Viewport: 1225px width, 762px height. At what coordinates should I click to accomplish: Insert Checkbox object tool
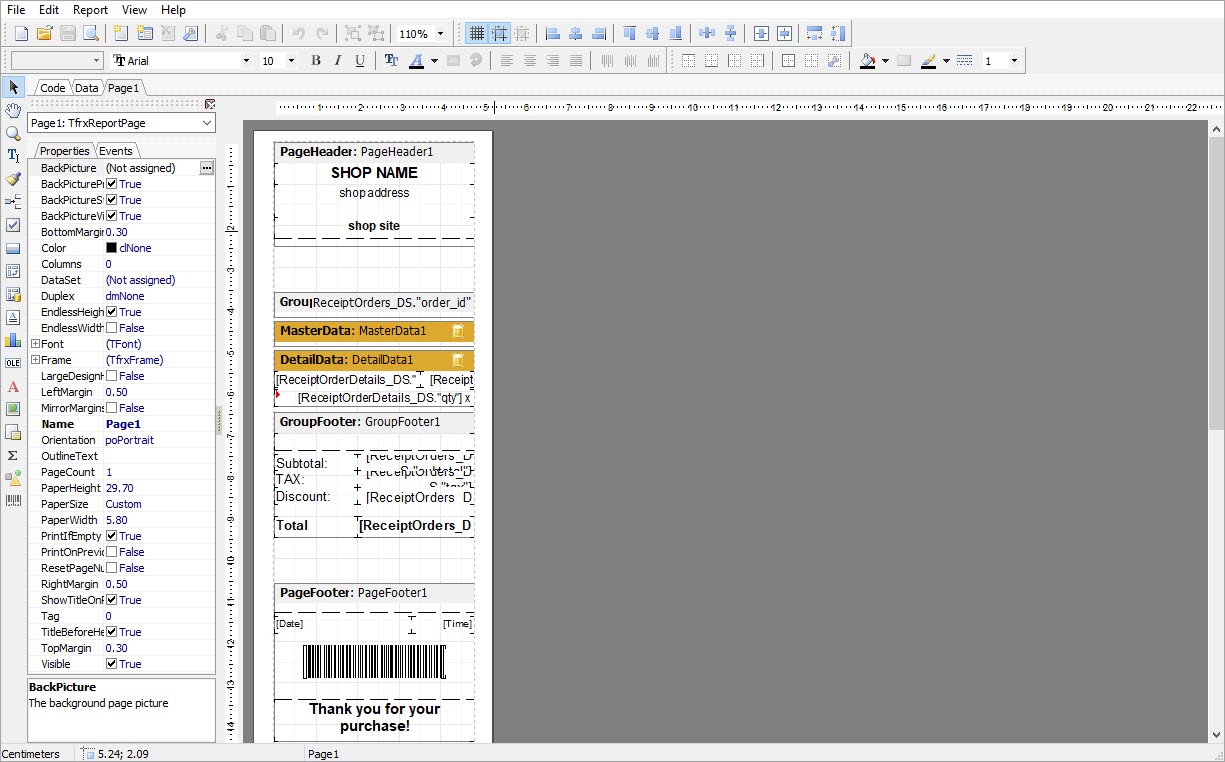13,225
